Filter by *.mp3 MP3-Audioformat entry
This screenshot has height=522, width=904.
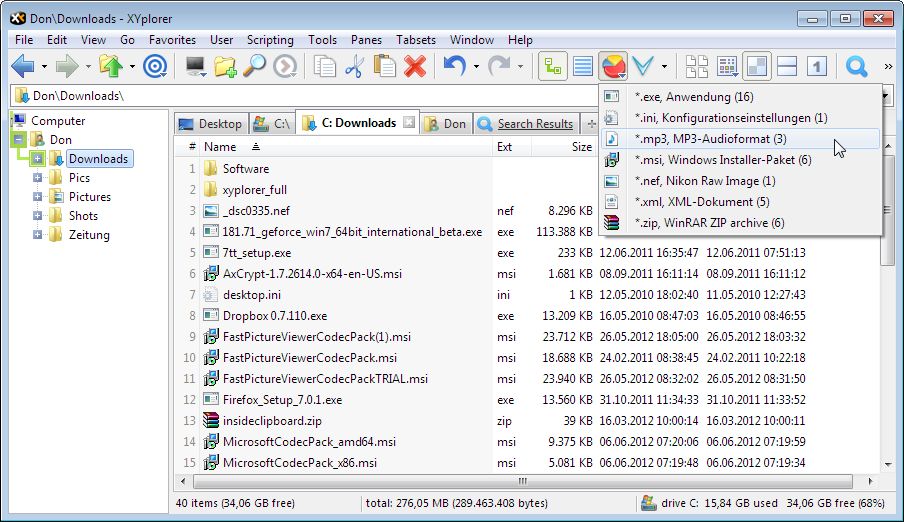pyautogui.click(x=740, y=139)
